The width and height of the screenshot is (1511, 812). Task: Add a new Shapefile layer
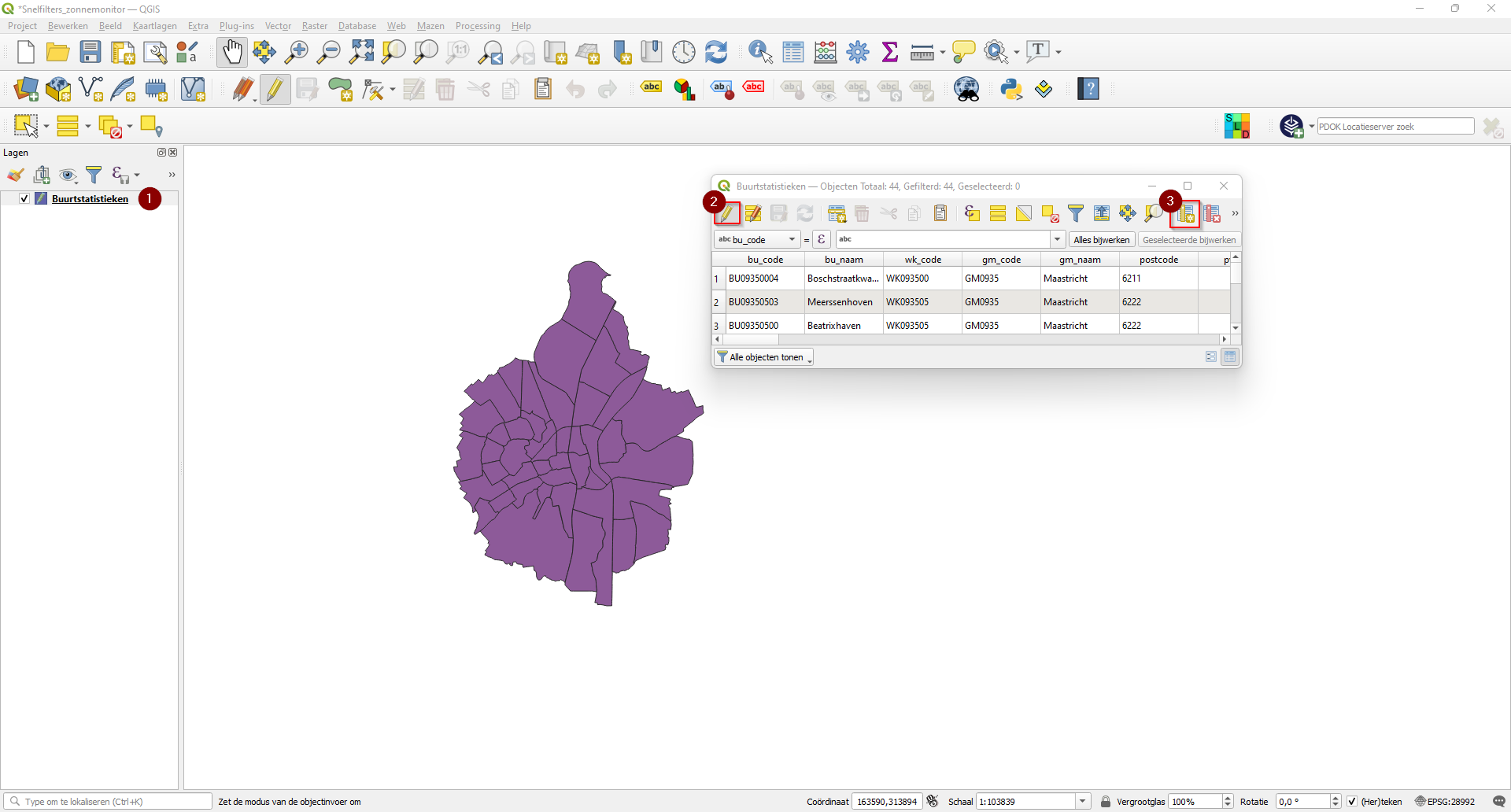coord(91,89)
